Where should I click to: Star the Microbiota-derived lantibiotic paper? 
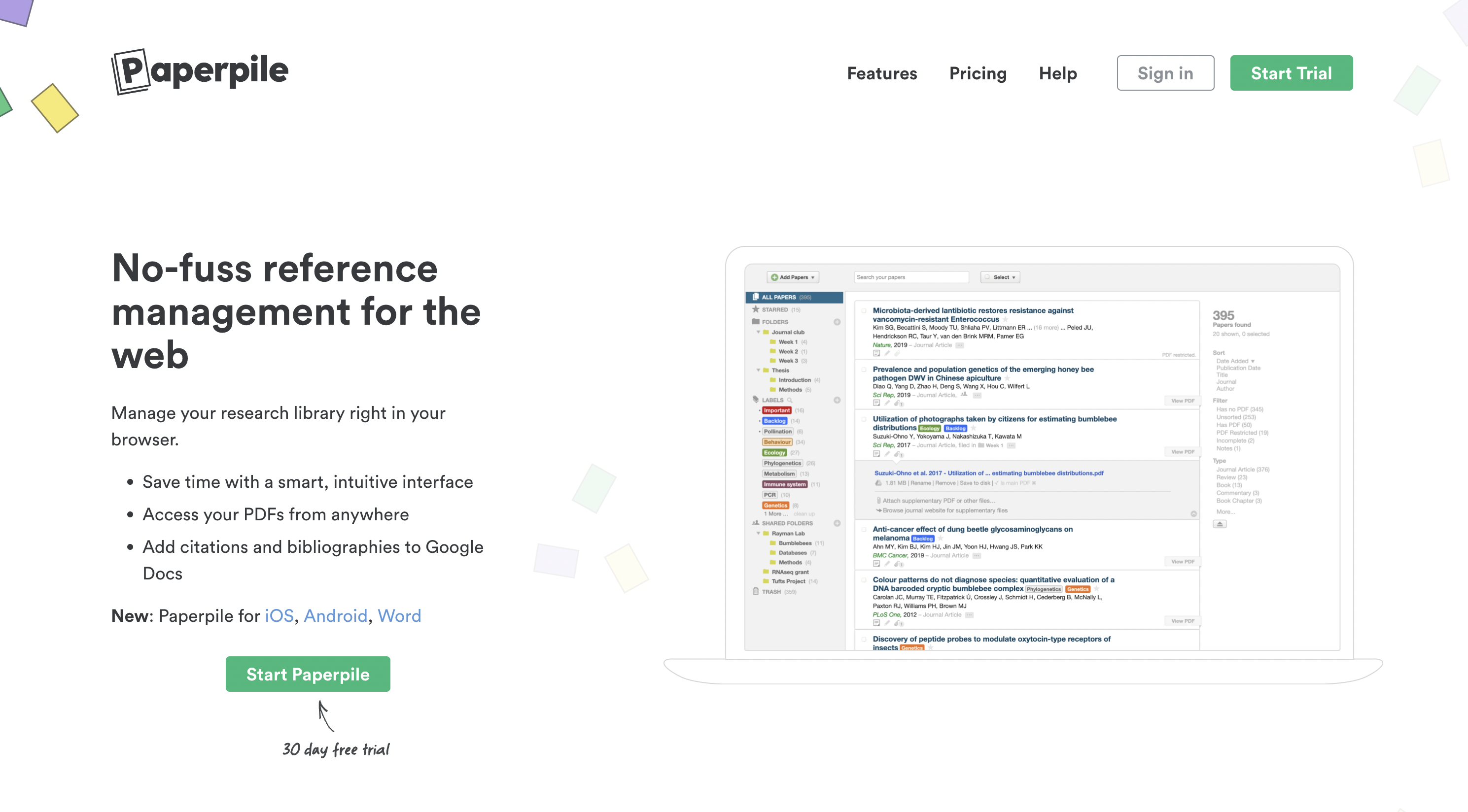pyautogui.click(x=1005, y=319)
